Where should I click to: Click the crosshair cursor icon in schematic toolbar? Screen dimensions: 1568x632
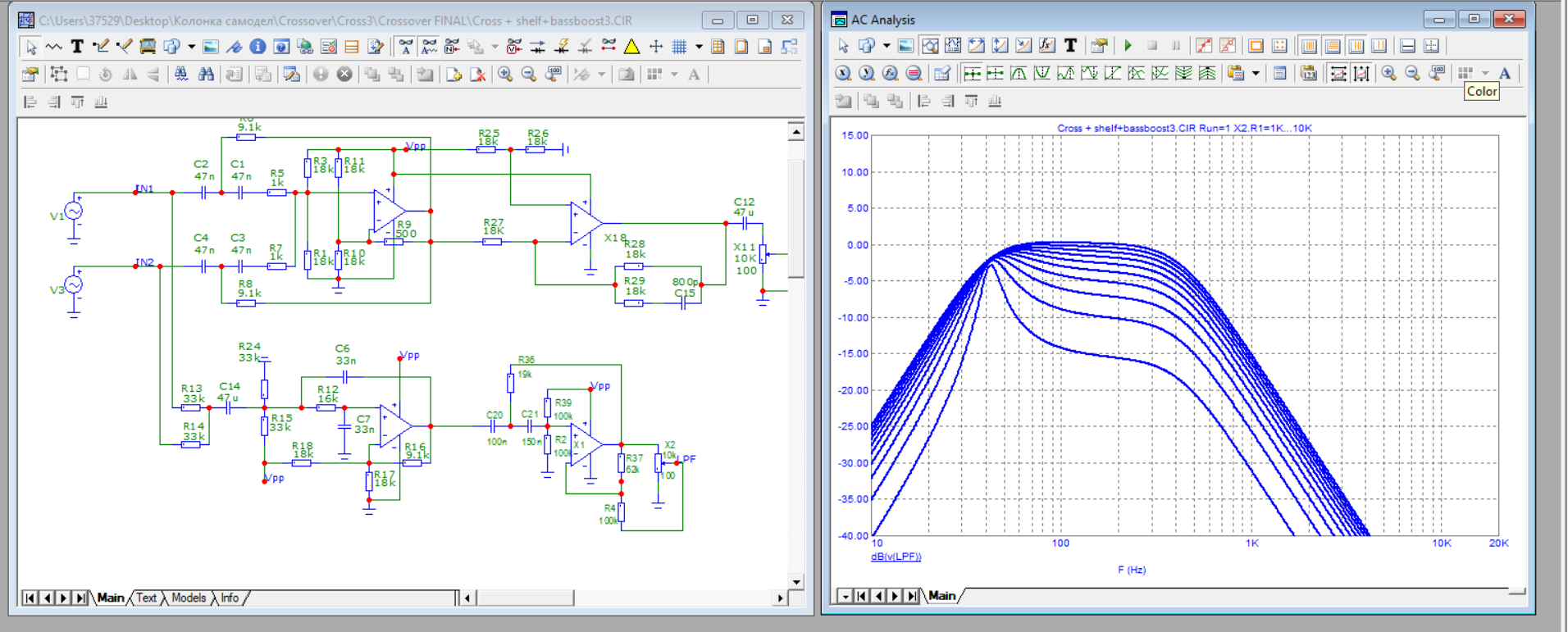[x=656, y=47]
